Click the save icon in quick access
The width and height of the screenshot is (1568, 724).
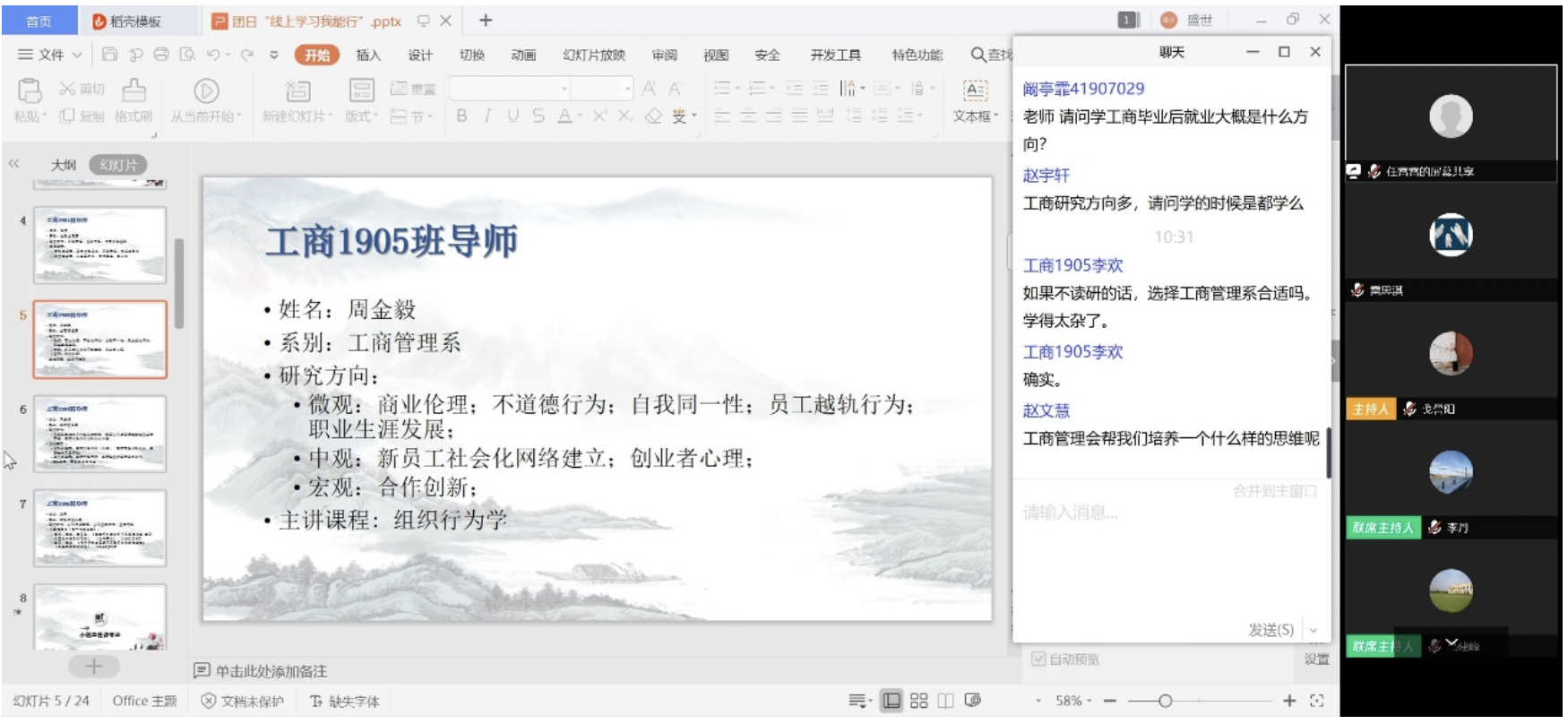point(109,55)
